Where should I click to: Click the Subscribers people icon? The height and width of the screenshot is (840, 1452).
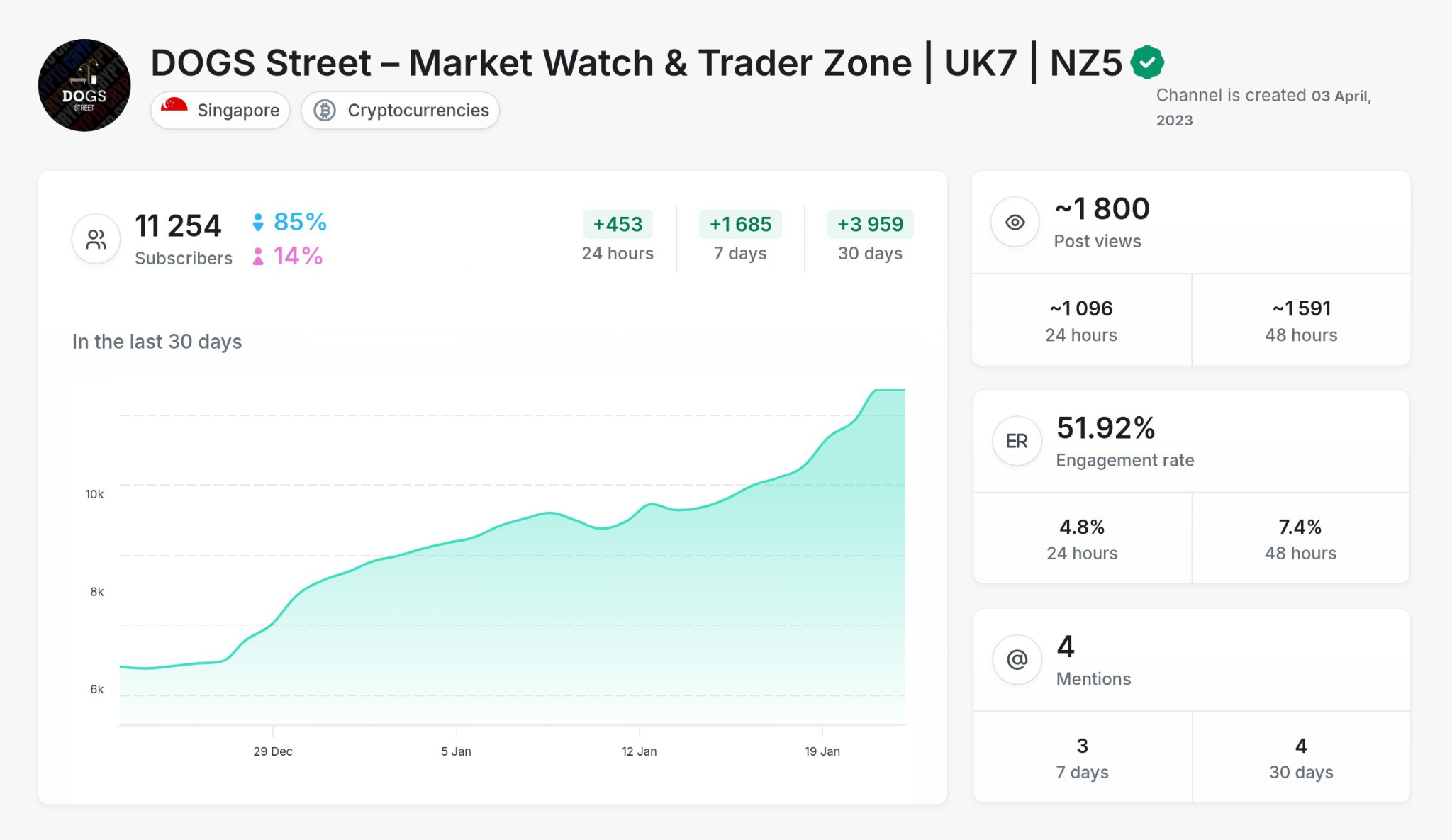96,239
